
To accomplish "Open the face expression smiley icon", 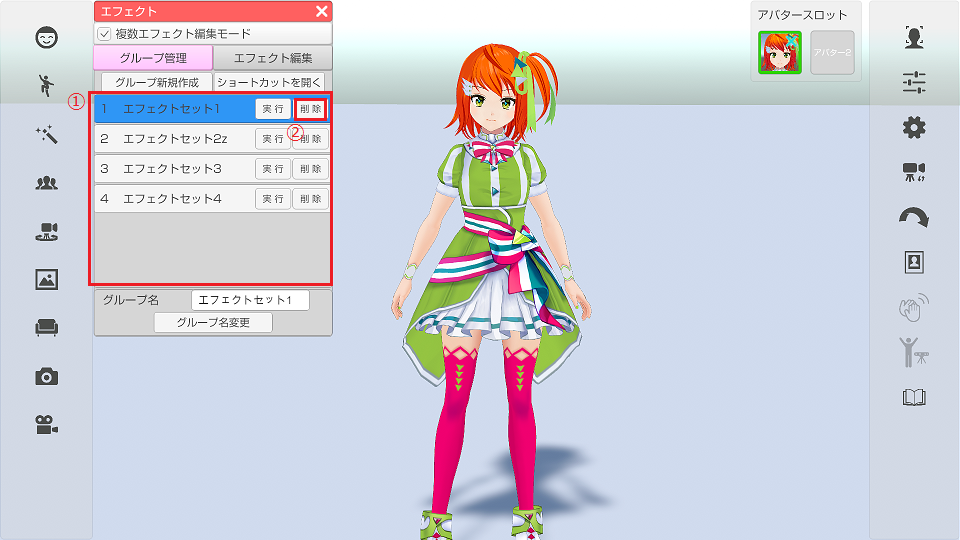I will tap(47, 38).
